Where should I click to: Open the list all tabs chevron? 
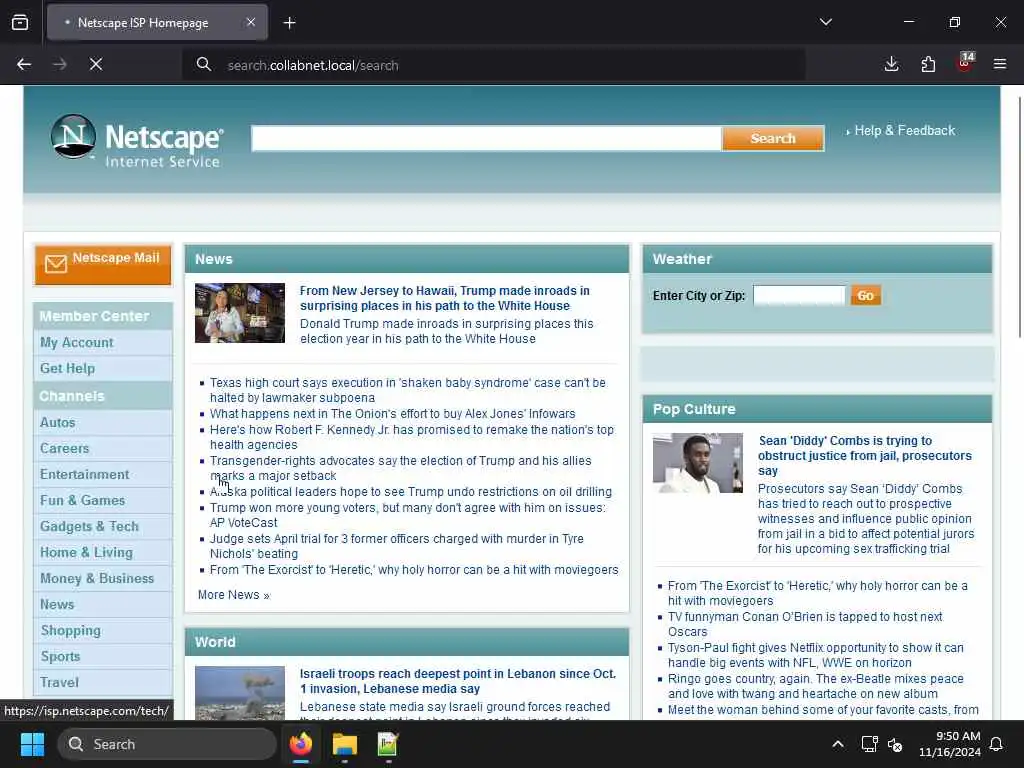826,22
